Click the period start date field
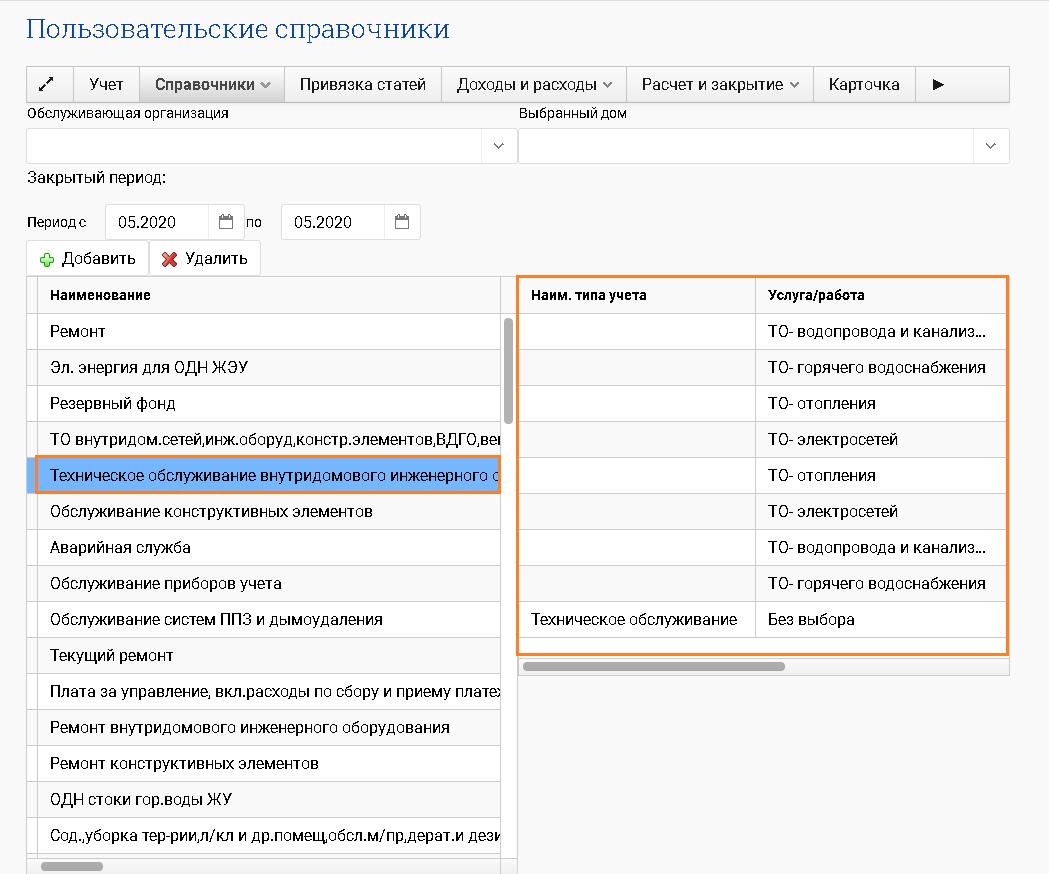The image size is (1049, 874). pyautogui.click(x=156, y=222)
